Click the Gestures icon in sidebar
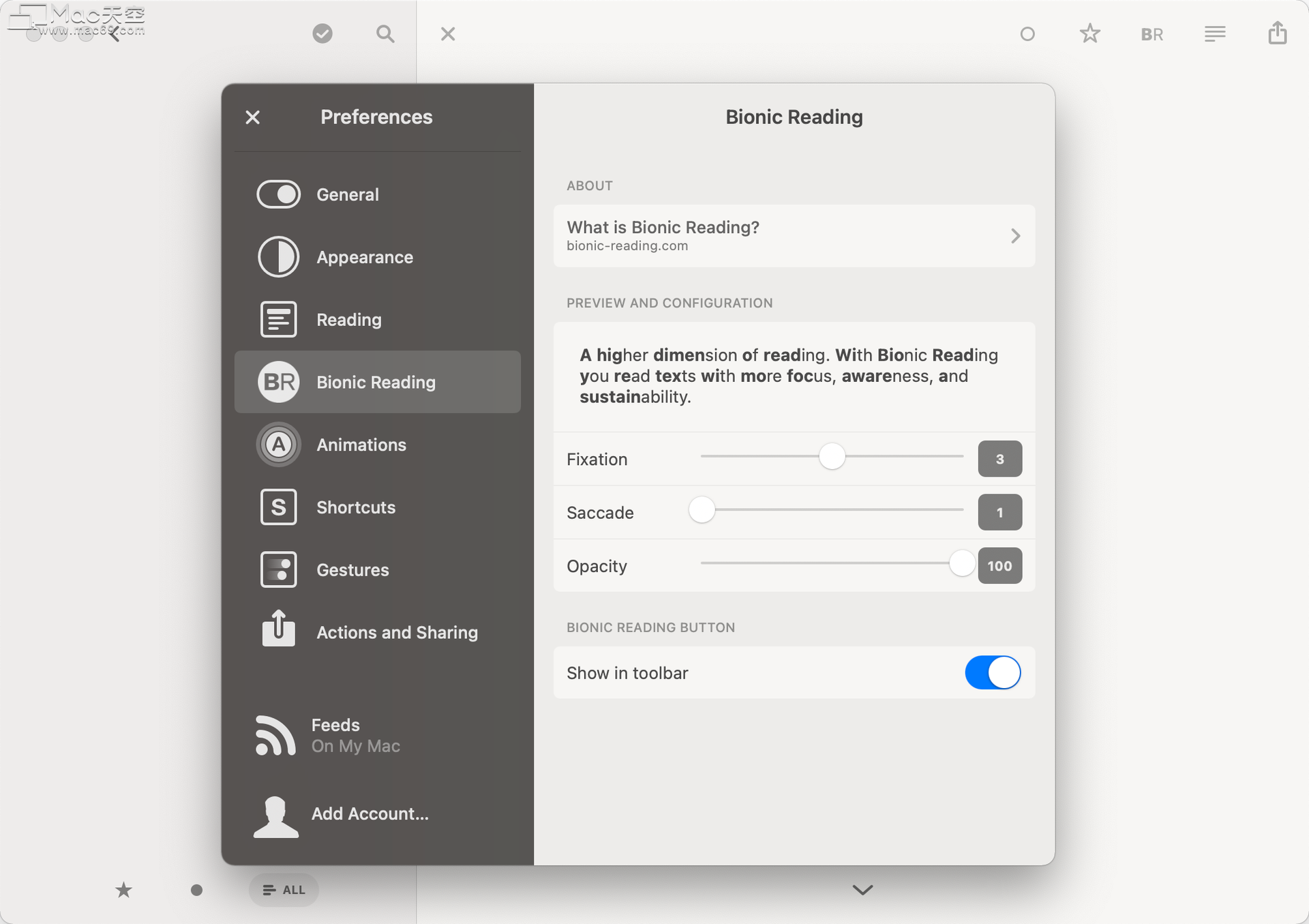Viewport: 1309px width, 924px height. point(278,569)
